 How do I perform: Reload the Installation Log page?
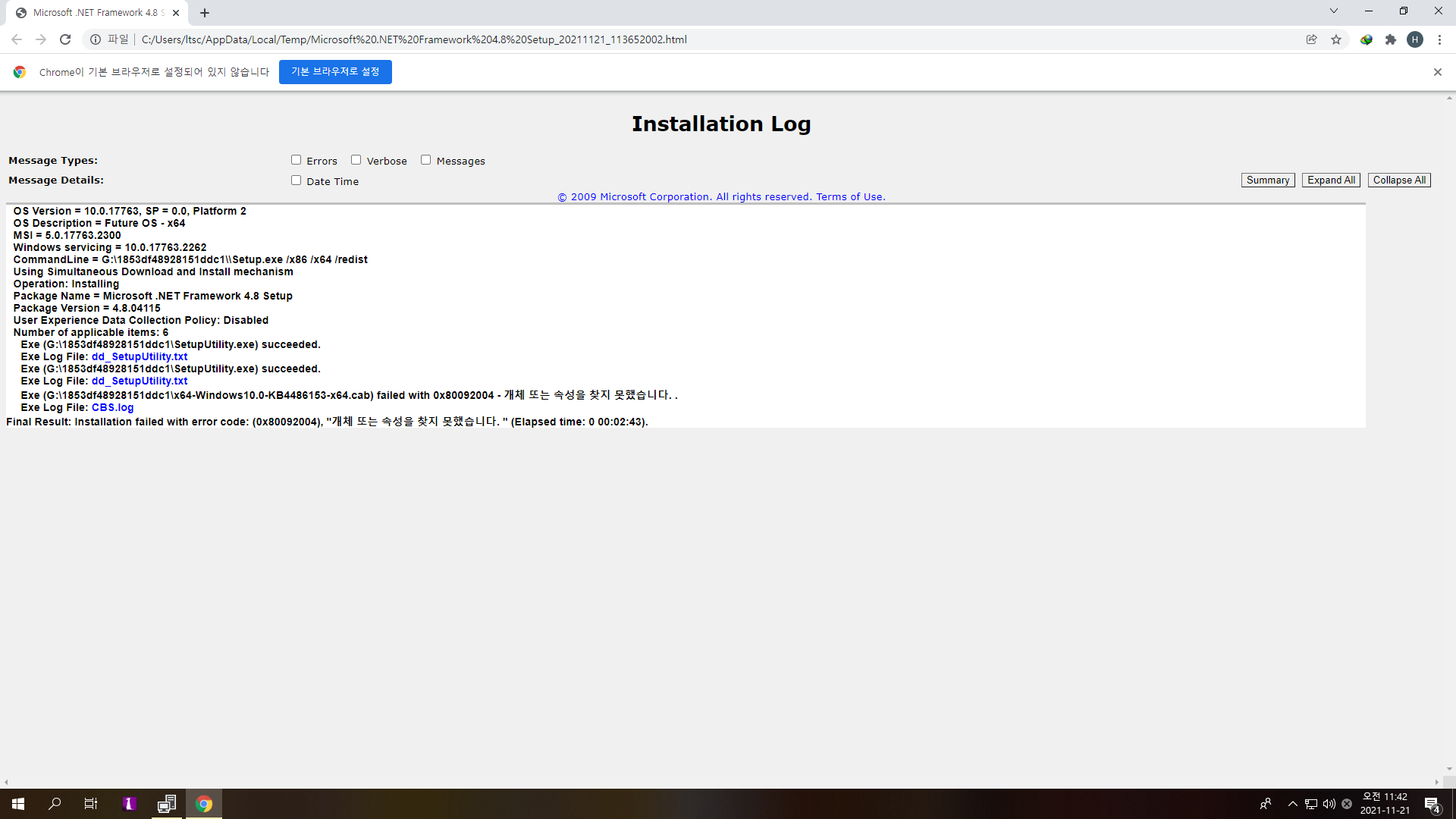click(x=65, y=39)
